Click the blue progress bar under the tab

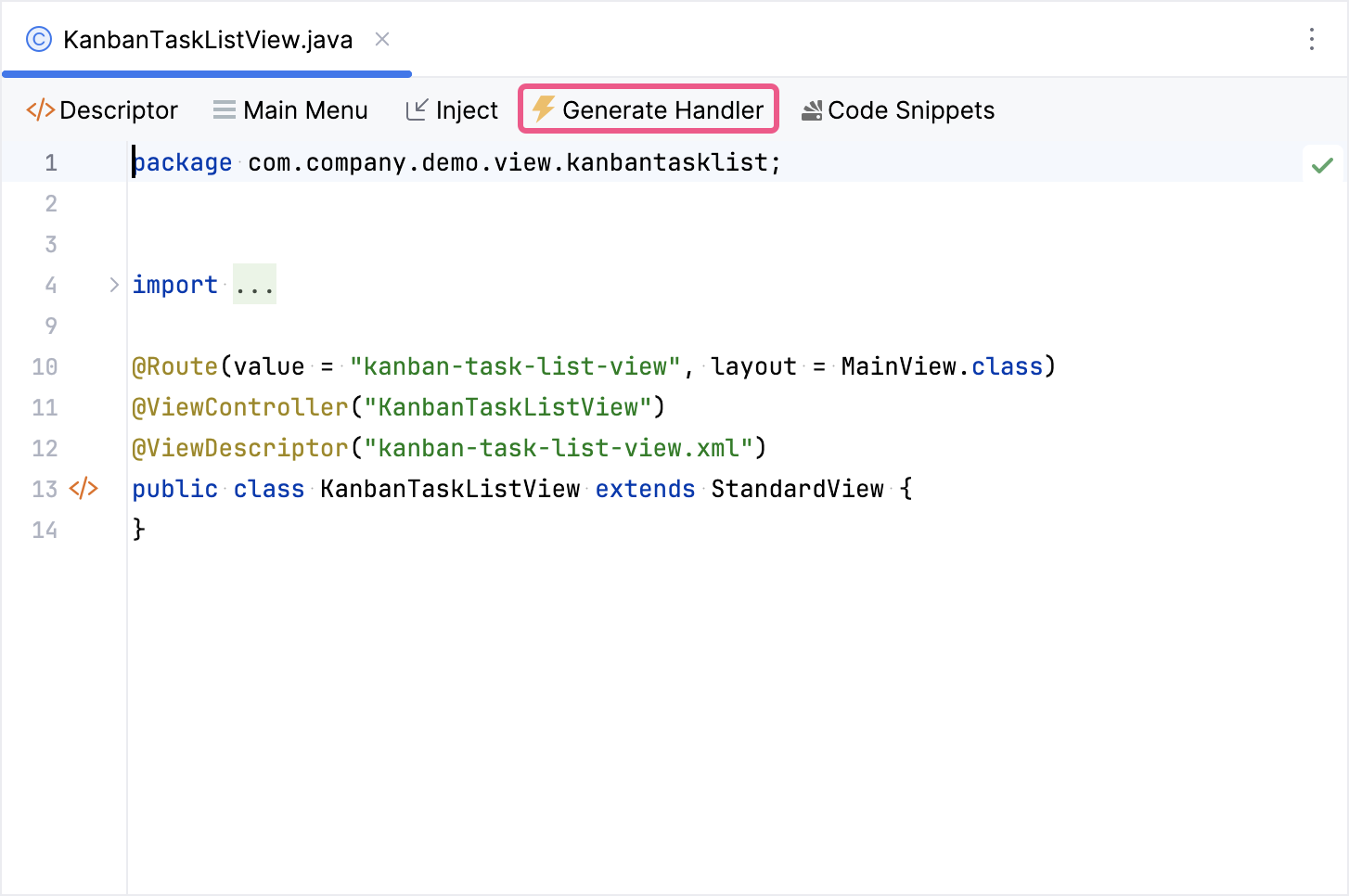[206, 73]
